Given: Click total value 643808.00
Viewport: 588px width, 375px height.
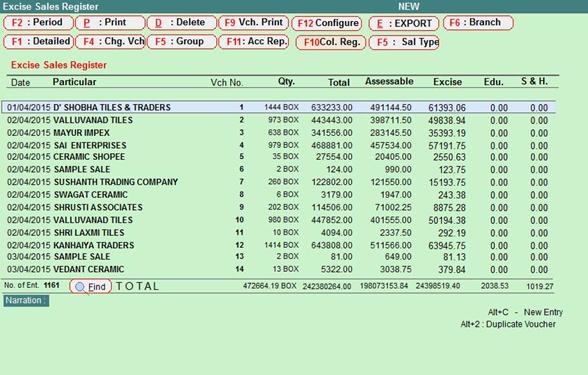Looking at the screenshot, I should click(332, 246).
